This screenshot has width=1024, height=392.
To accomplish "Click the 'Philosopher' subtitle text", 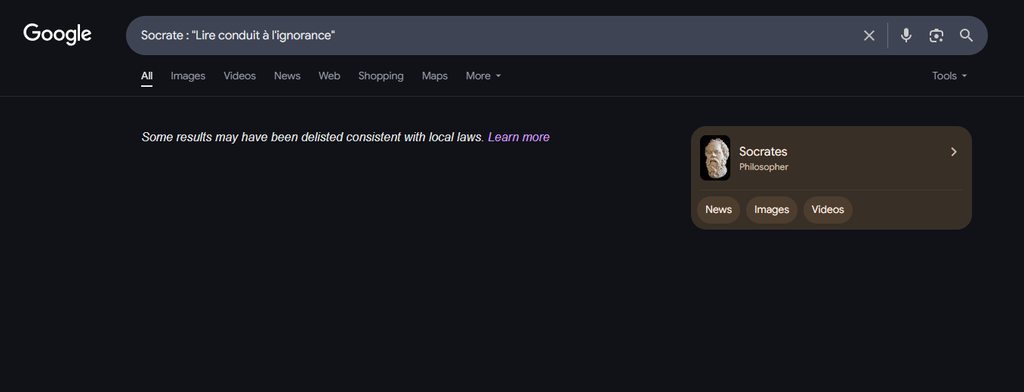I will (763, 167).
